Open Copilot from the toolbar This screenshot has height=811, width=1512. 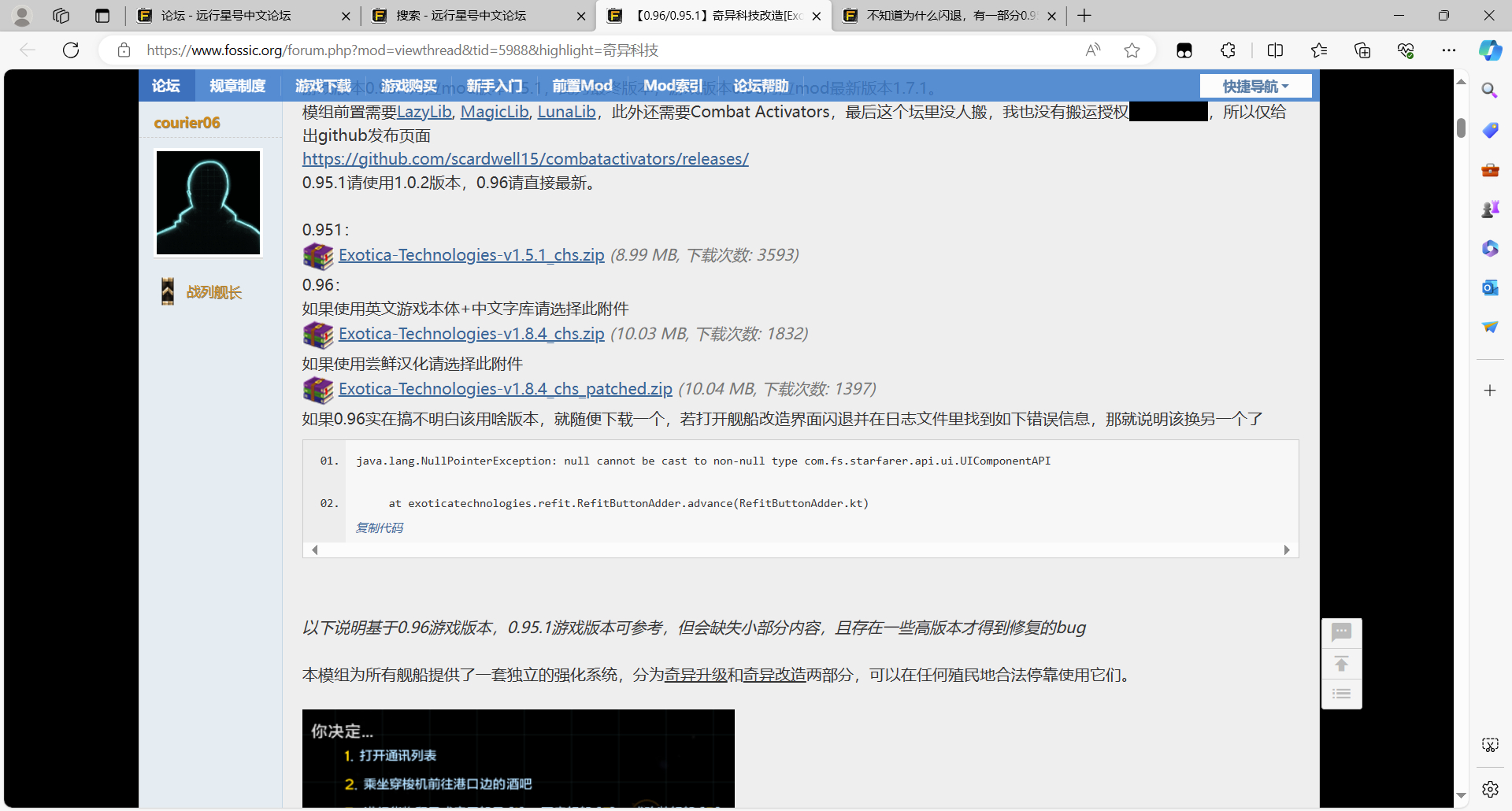[x=1490, y=50]
